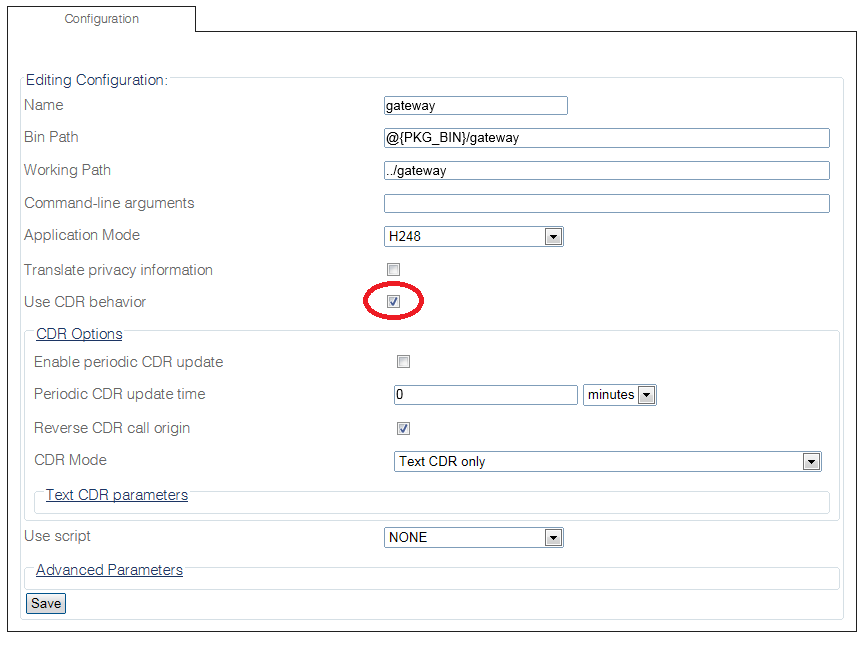This screenshot has width=863, height=650.
Task: Click the Bin Path text field
Action: click(x=606, y=138)
